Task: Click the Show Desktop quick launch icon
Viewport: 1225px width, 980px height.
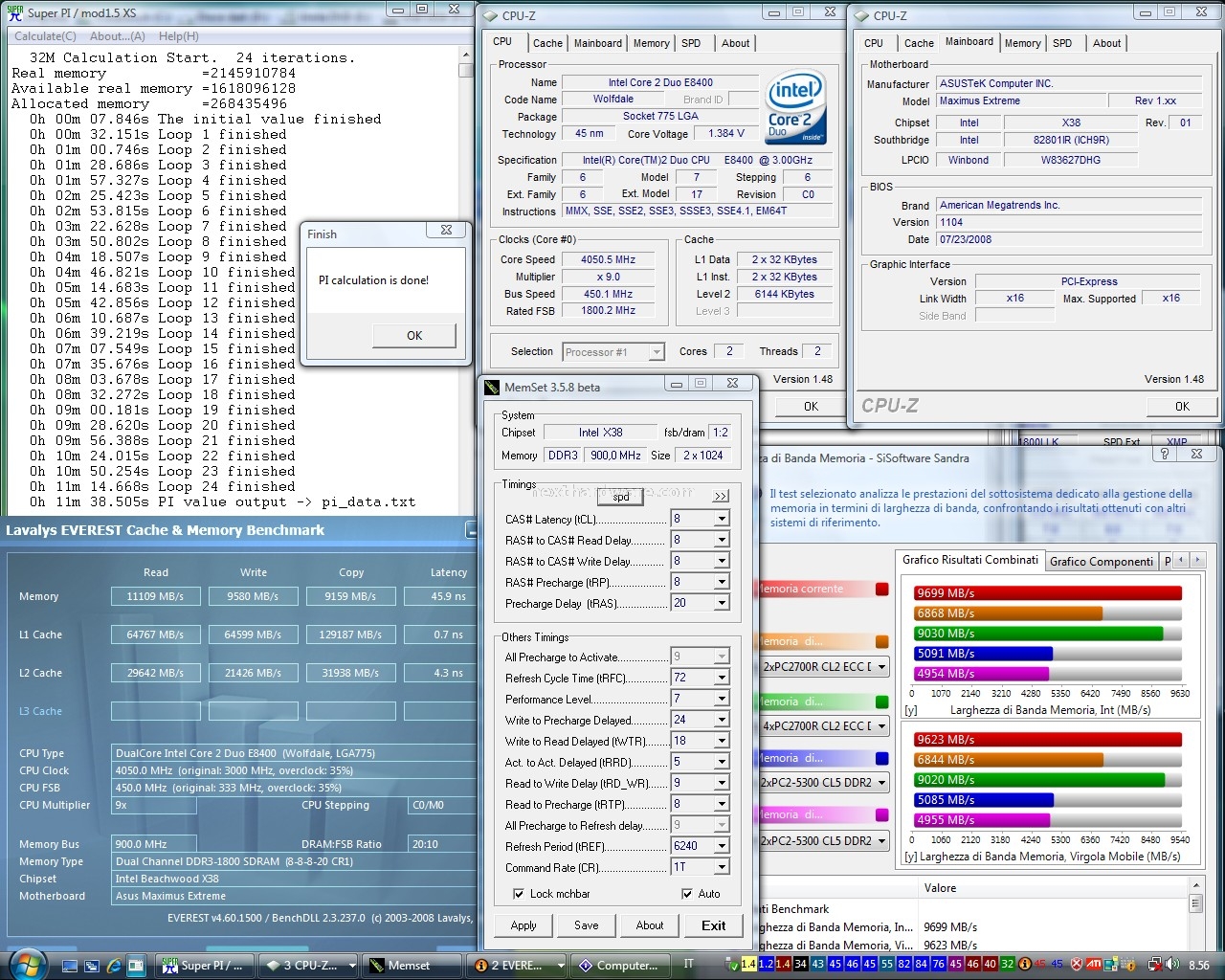Action: tap(70, 966)
